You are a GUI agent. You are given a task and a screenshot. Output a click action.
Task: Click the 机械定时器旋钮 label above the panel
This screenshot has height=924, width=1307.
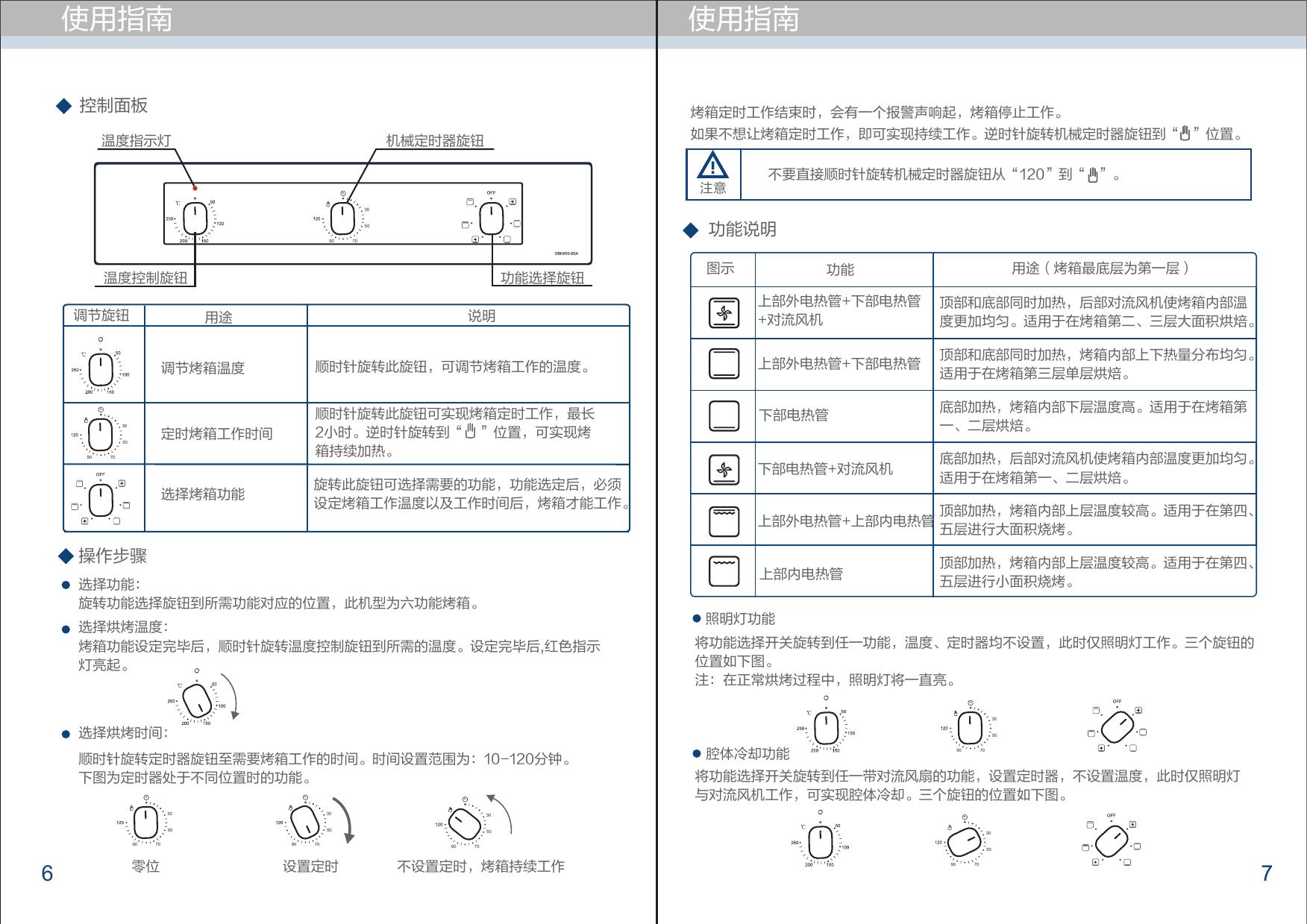click(x=435, y=141)
